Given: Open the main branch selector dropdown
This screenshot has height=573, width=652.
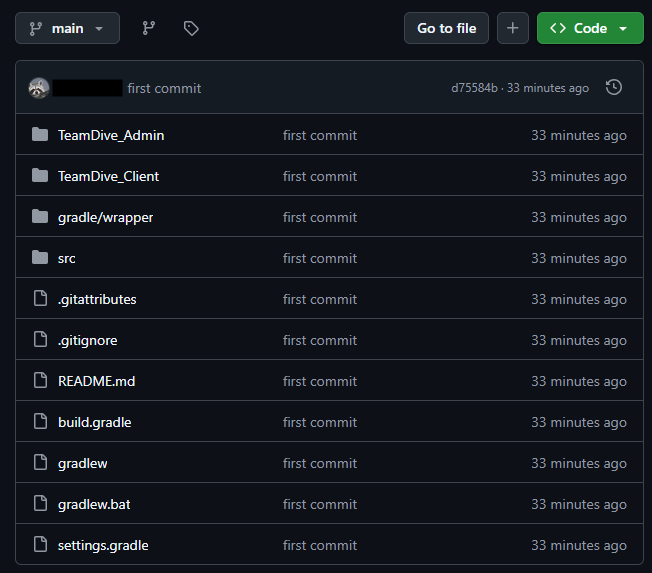Looking at the screenshot, I should point(67,28).
